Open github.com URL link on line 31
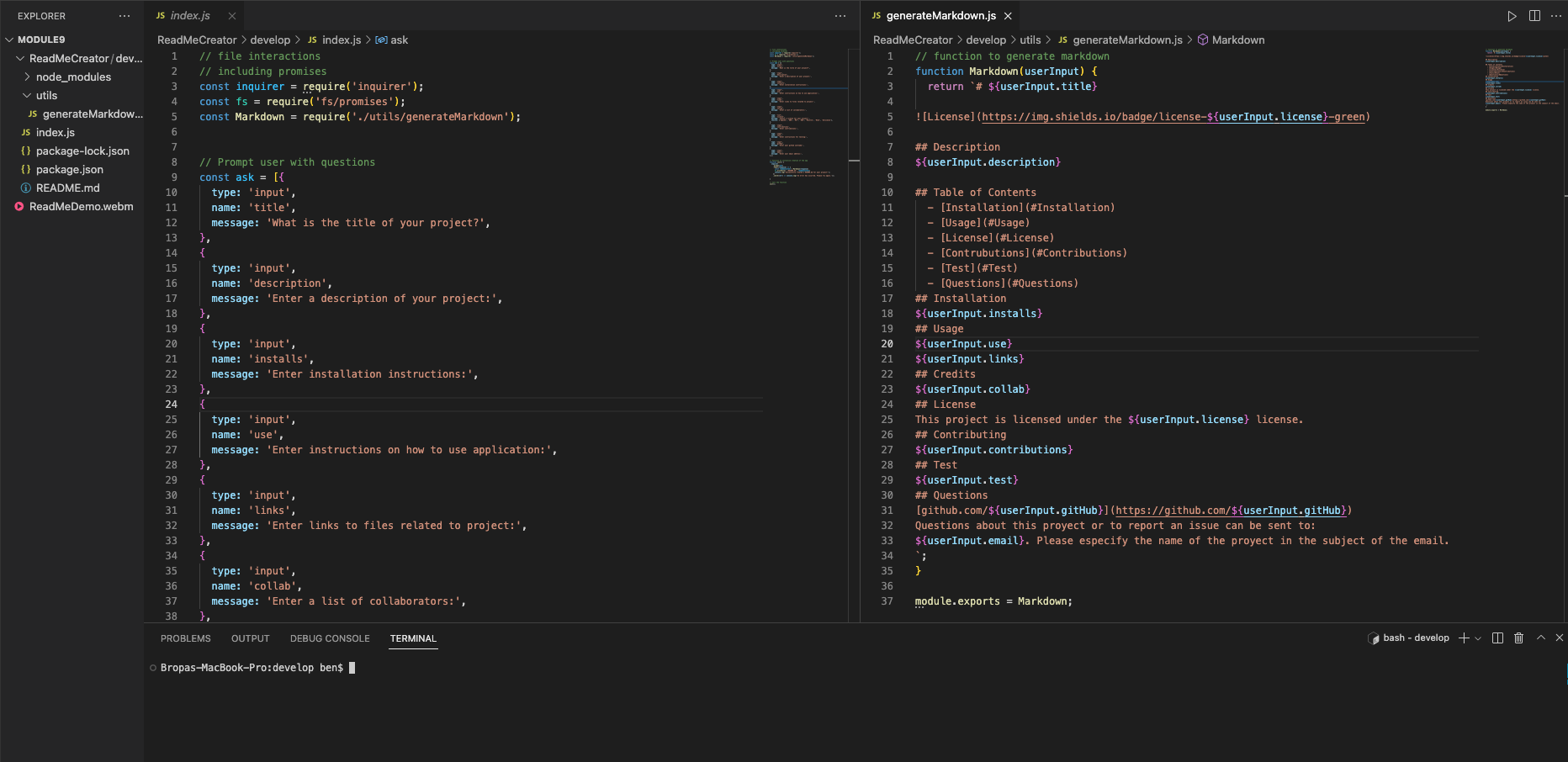This screenshot has height=762, width=1568. 1231,511
